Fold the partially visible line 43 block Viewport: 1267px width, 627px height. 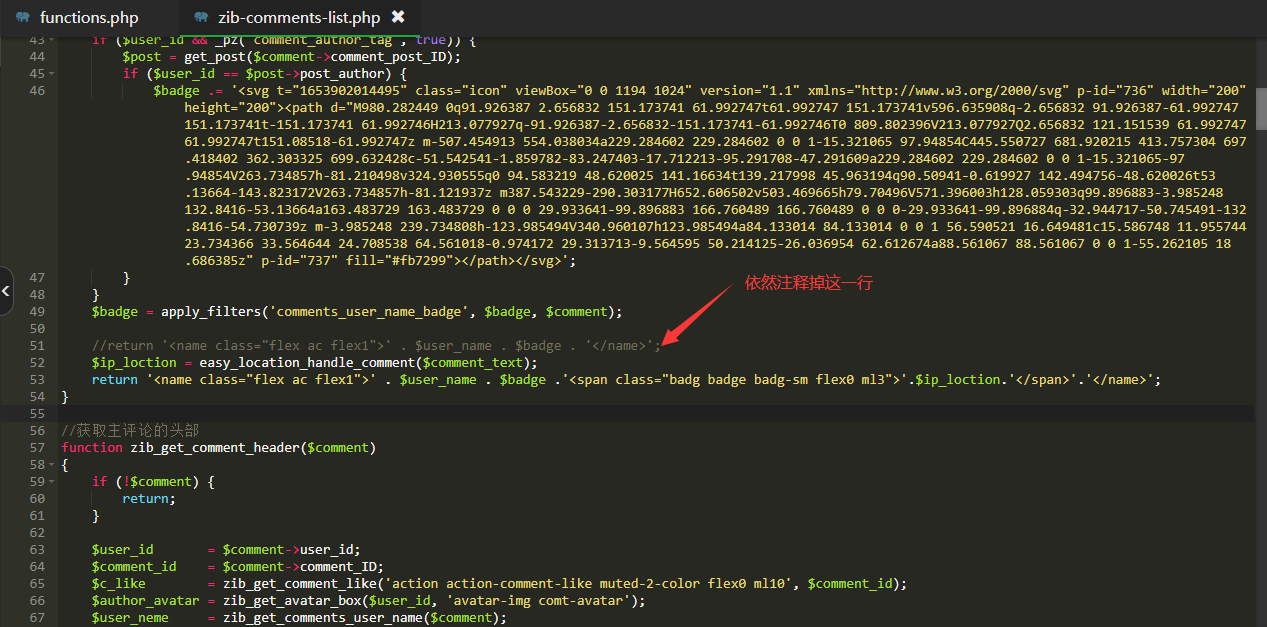coord(50,40)
